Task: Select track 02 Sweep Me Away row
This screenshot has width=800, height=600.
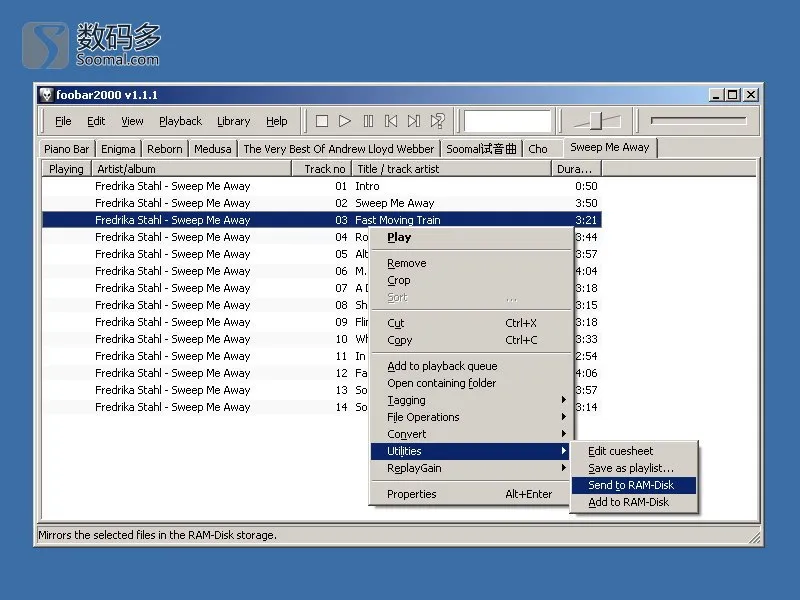Action: [x=322, y=203]
